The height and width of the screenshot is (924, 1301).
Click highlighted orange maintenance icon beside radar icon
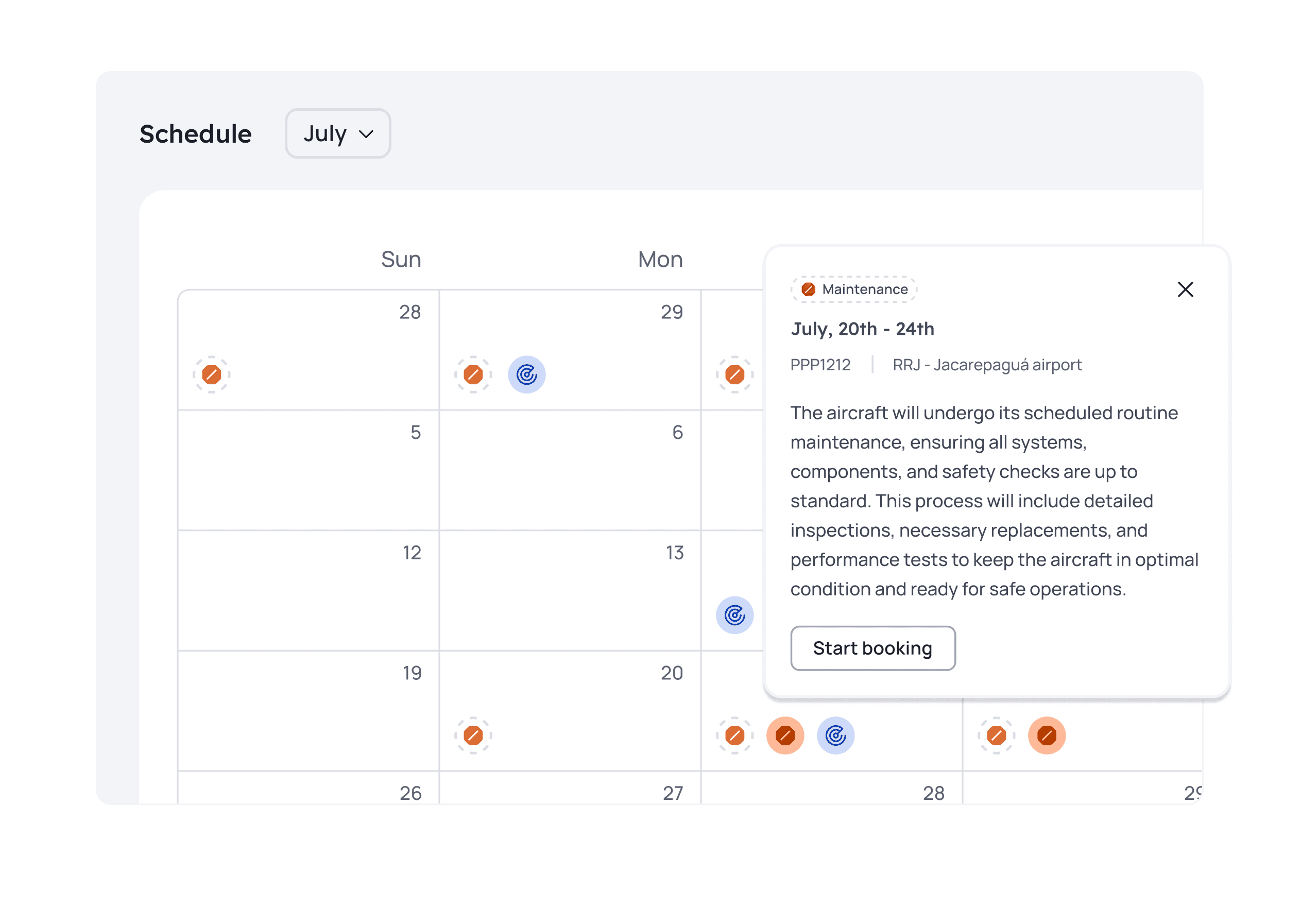point(785,735)
